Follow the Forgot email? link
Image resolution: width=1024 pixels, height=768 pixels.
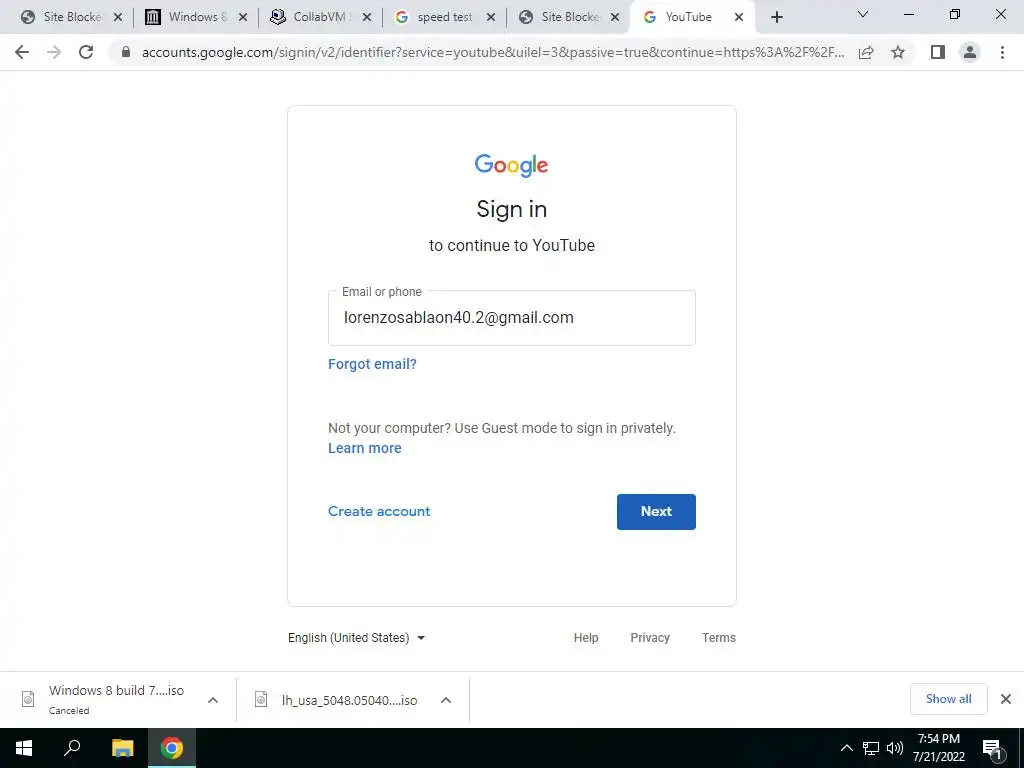coord(372,364)
